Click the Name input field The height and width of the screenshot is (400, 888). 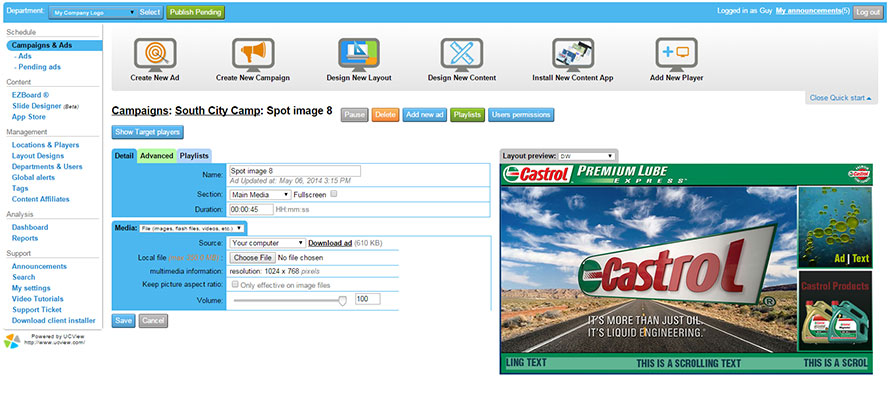[294, 171]
